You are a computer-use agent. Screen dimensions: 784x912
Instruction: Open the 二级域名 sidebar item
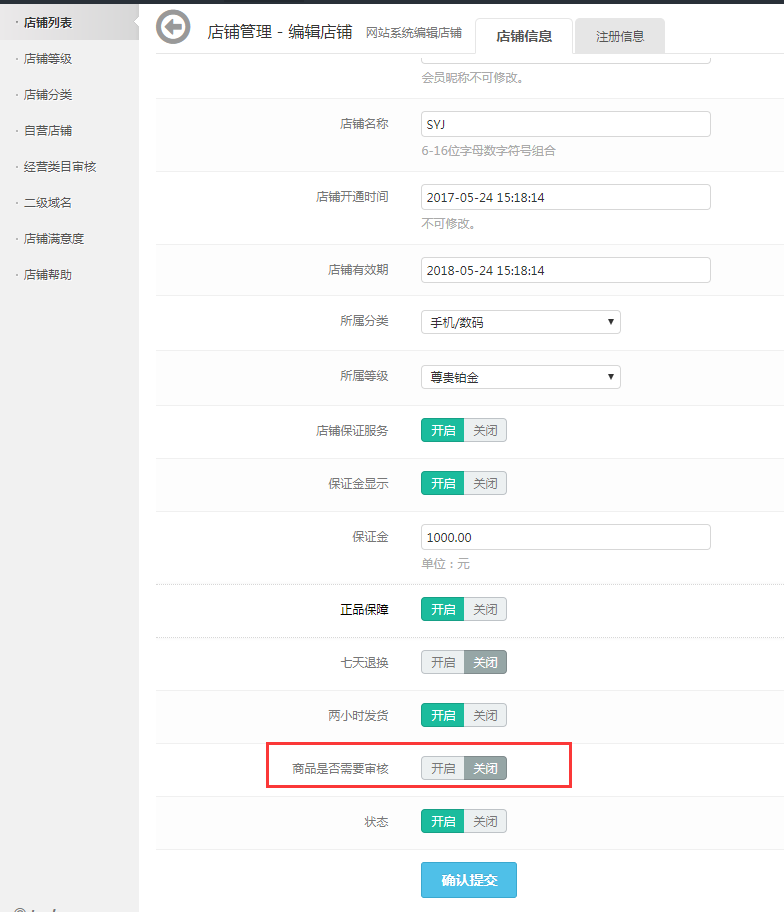[48, 203]
